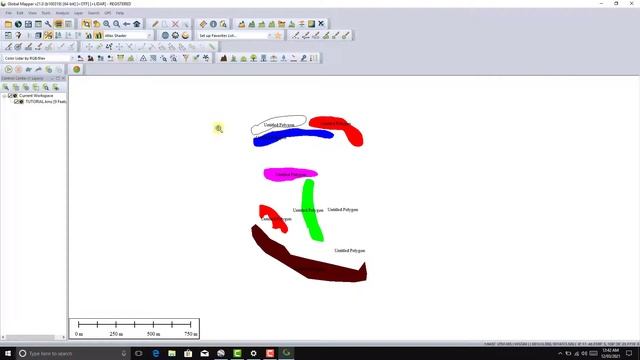The width and height of the screenshot is (640, 360).
Task: Close the analysis toolbar black X icon
Action: pyautogui.click(x=321, y=24)
